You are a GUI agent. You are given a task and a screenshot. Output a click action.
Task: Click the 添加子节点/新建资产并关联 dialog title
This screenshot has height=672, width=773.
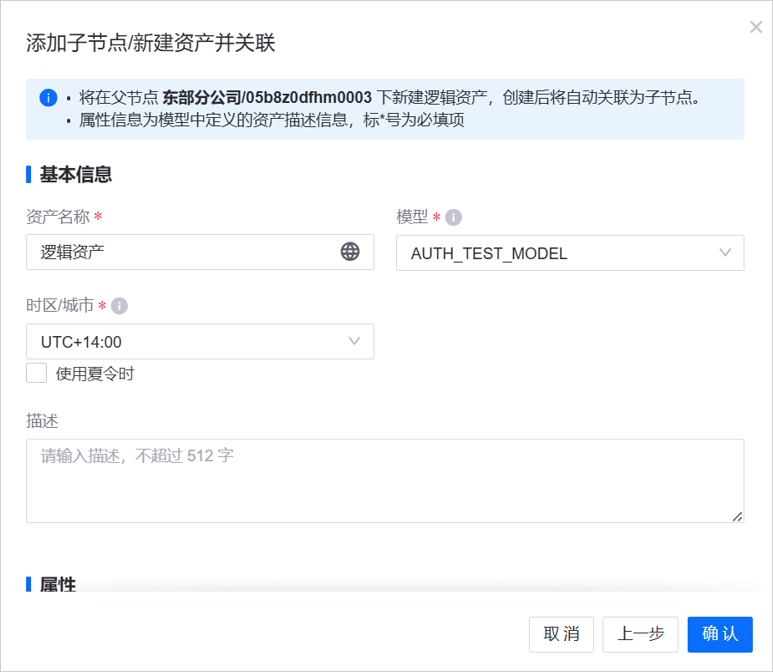coord(150,42)
